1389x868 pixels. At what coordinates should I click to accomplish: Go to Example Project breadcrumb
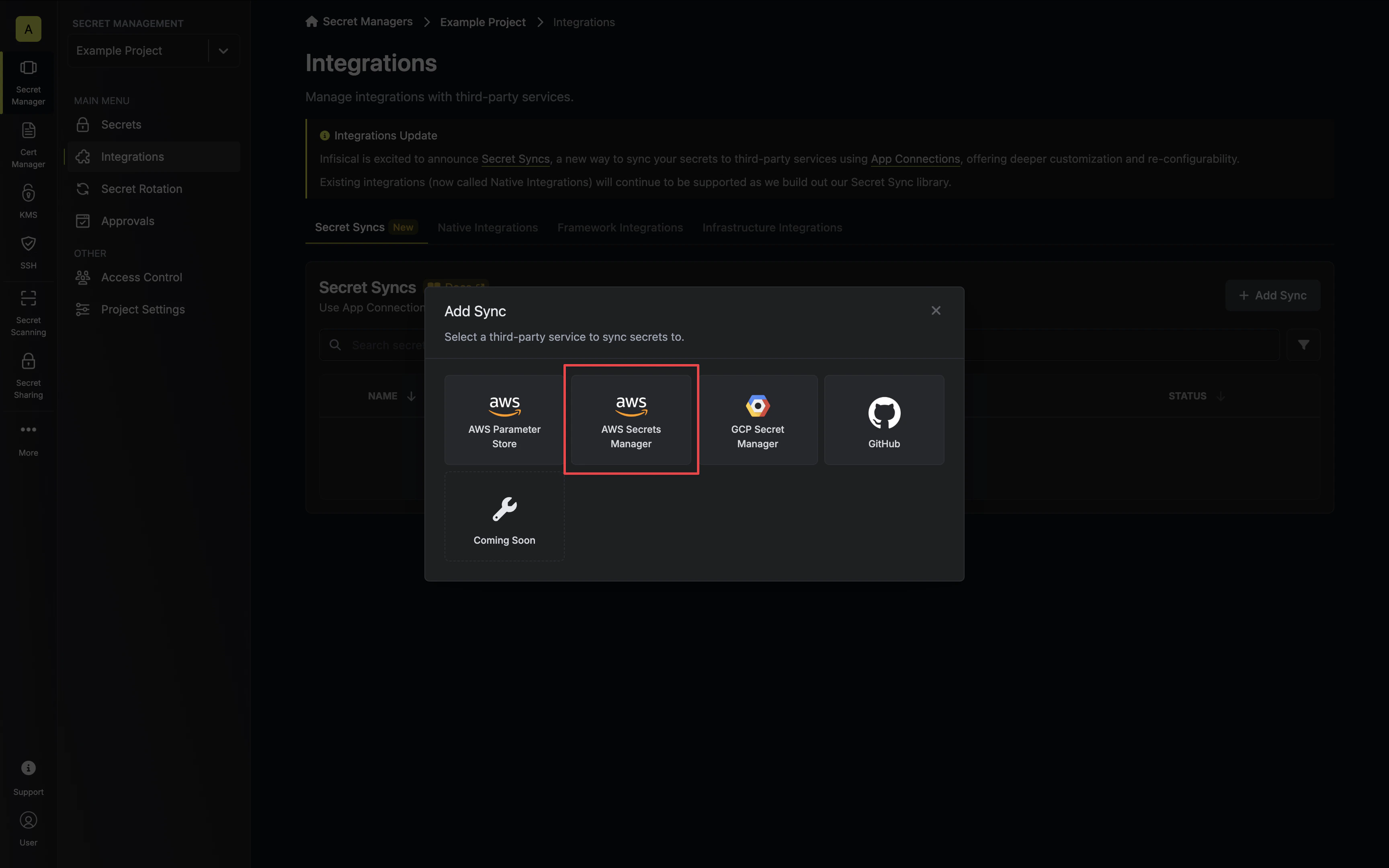coord(483,22)
